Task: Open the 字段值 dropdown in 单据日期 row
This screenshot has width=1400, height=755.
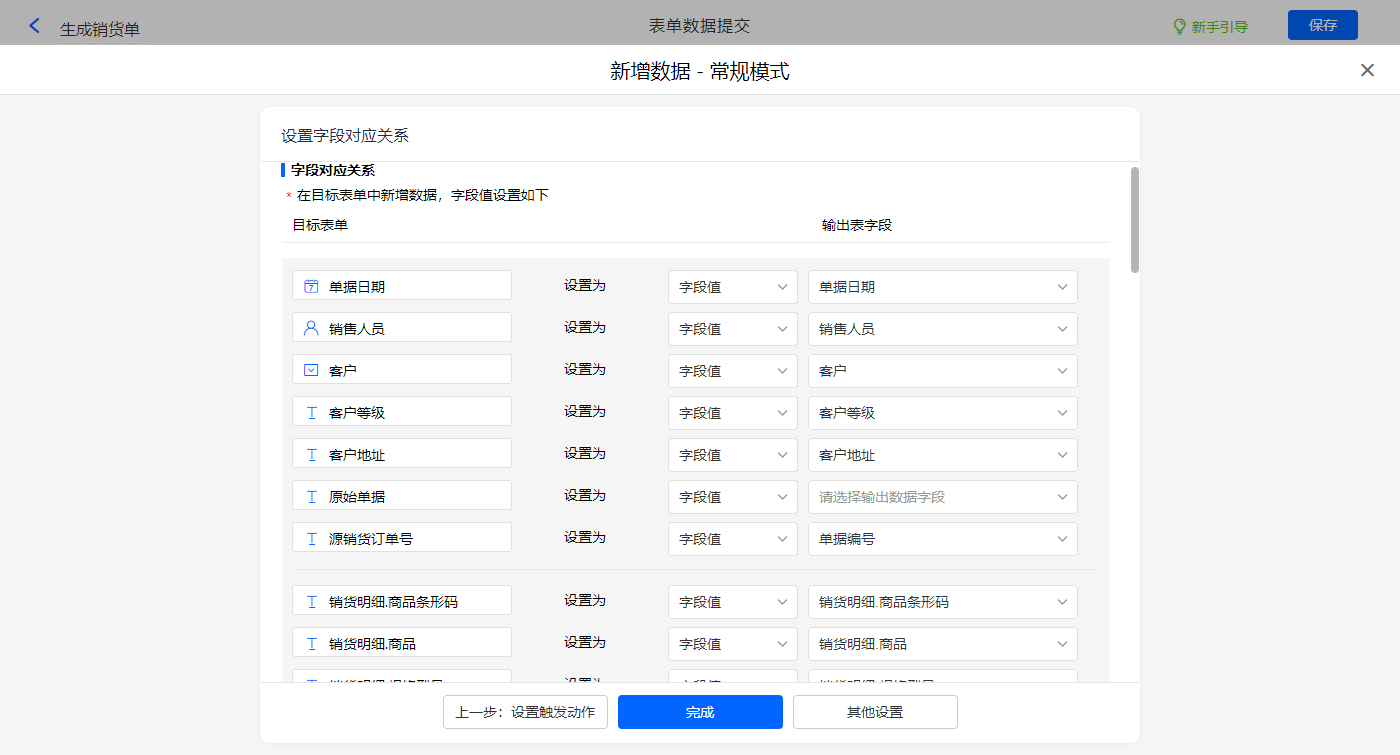Action: pyautogui.click(x=732, y=287)
